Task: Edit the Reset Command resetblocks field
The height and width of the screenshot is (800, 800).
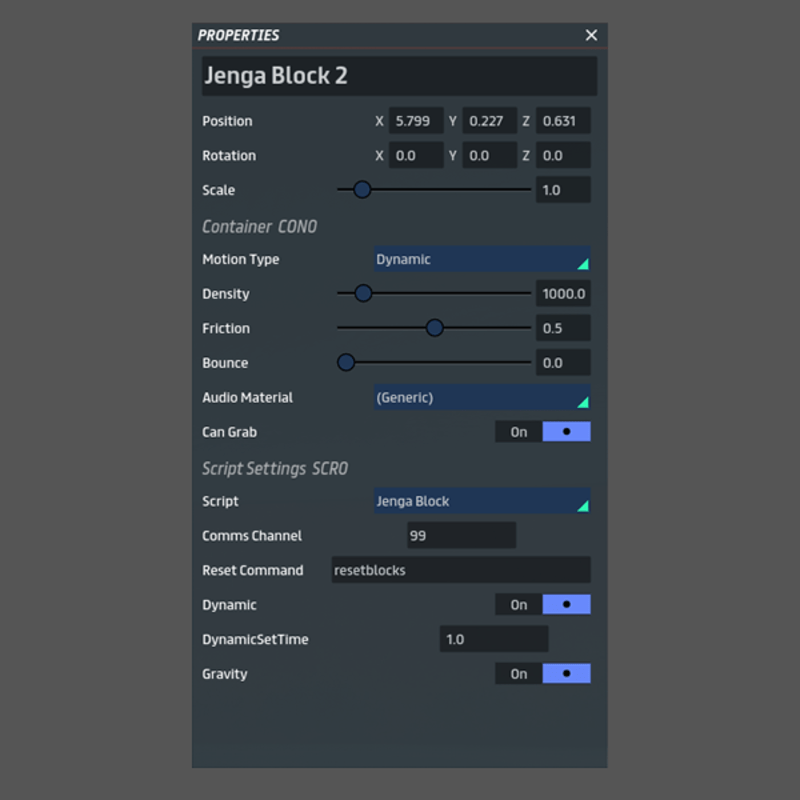Action: [x=460, y=570]
